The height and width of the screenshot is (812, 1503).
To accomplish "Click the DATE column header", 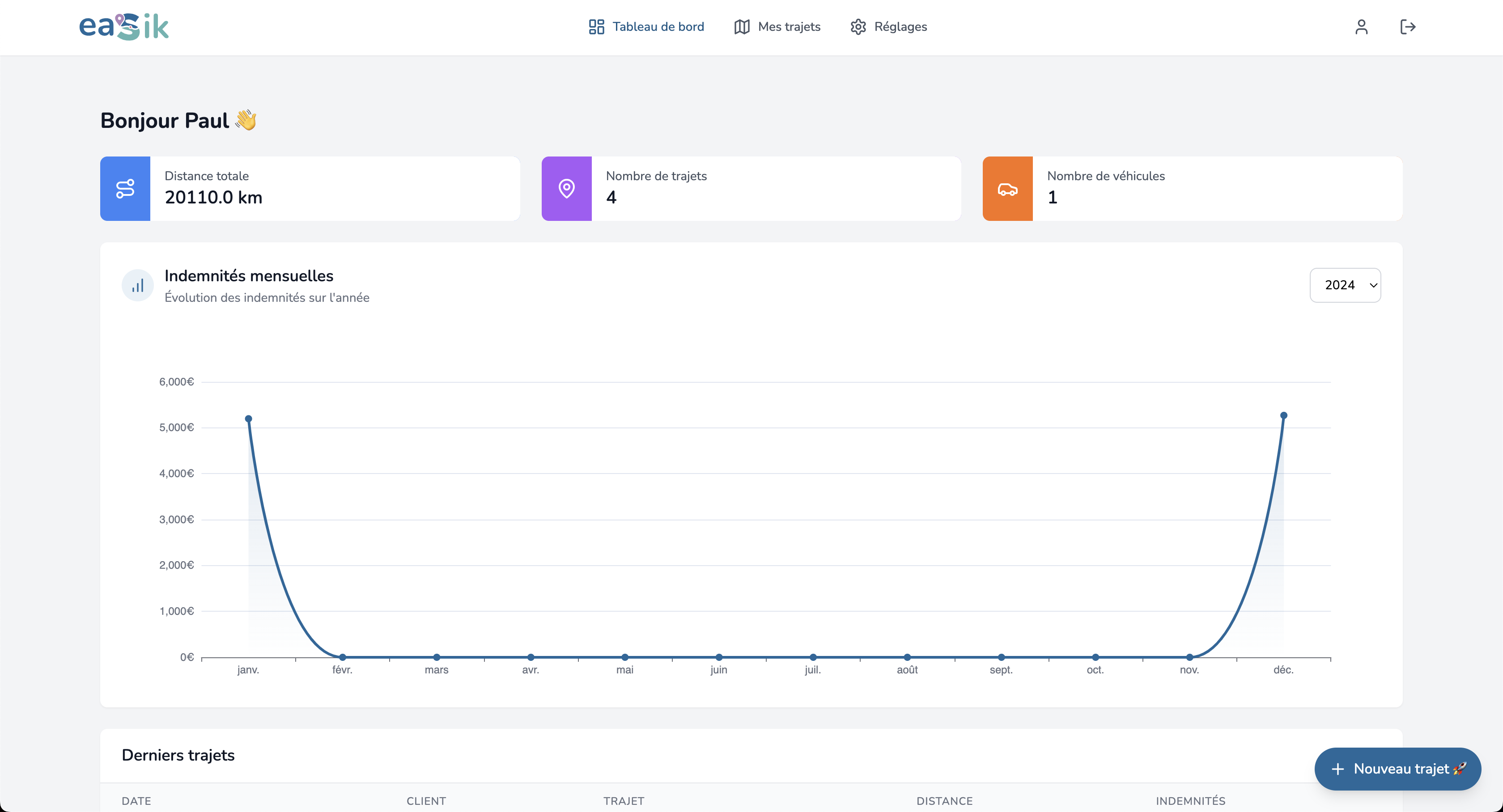I will 136,801.
